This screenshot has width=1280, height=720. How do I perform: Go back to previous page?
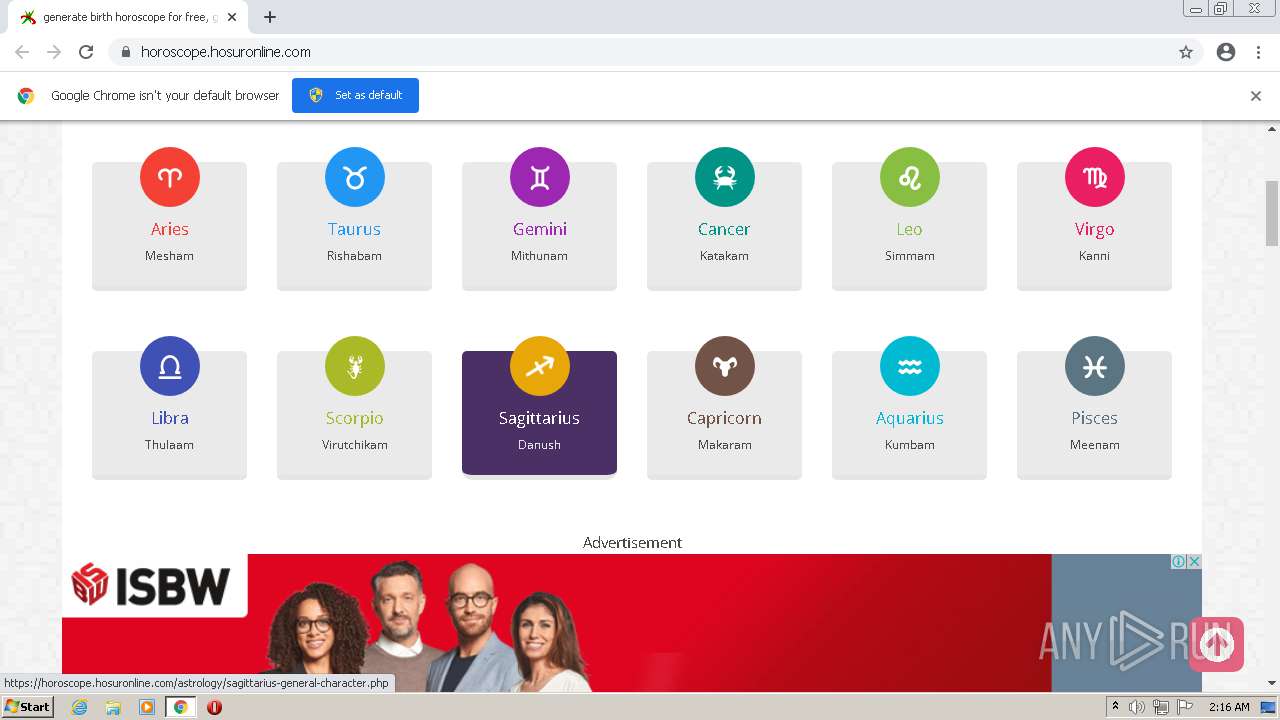22,52
